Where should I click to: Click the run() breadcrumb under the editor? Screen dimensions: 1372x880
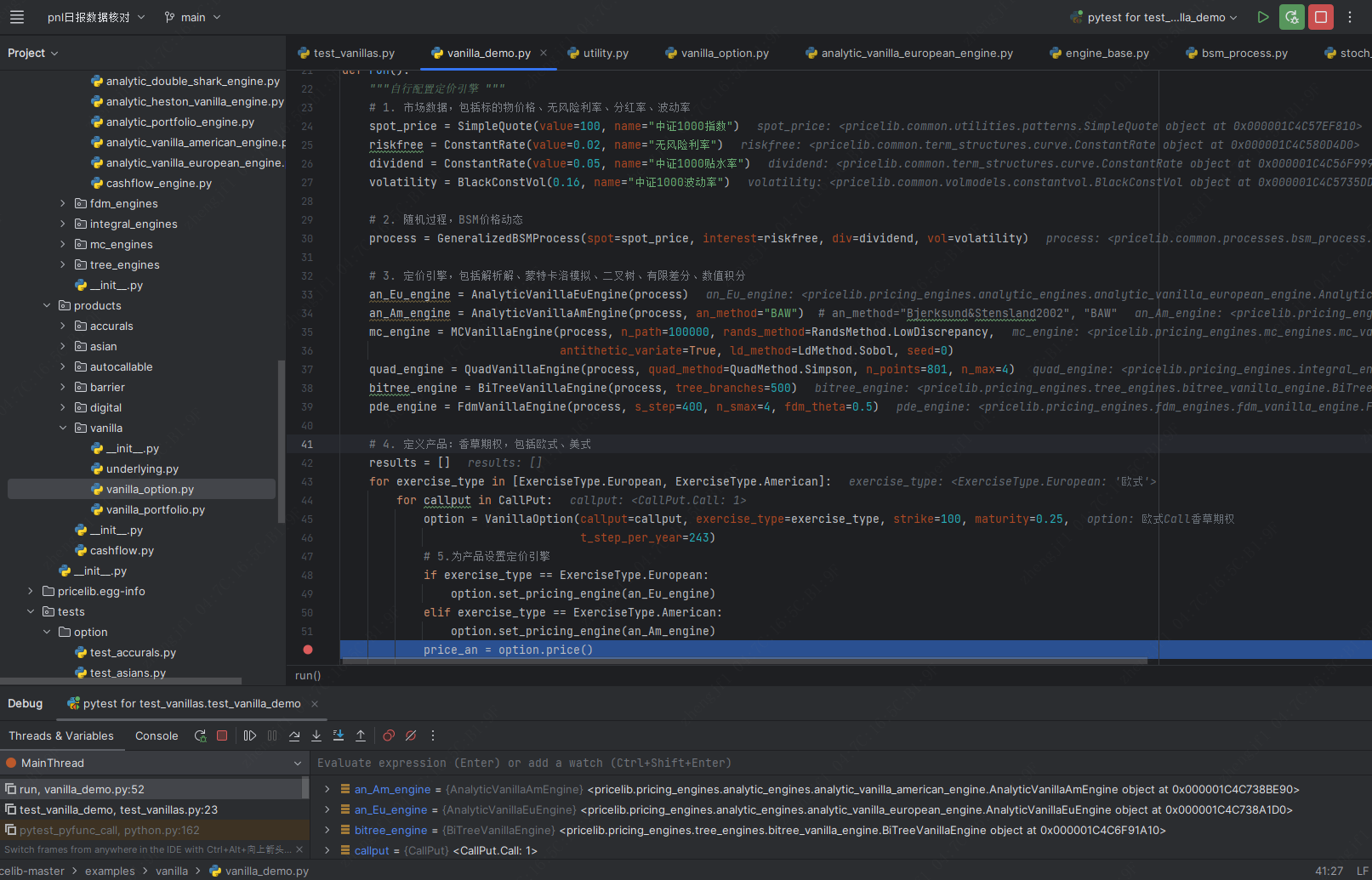click(308, 675)
